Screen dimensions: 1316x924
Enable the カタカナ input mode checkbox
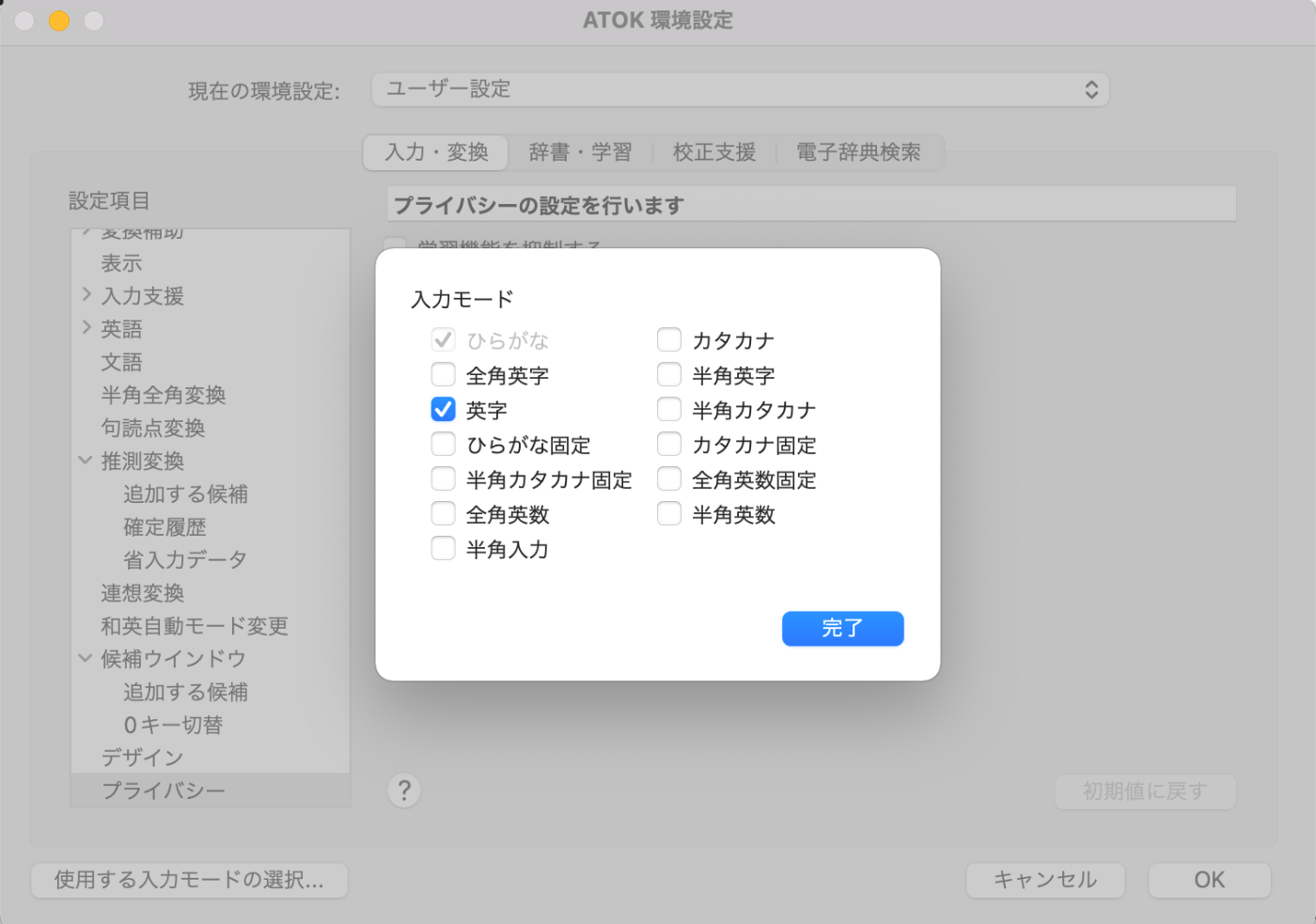pyautogui.click(x=669, y=339)
